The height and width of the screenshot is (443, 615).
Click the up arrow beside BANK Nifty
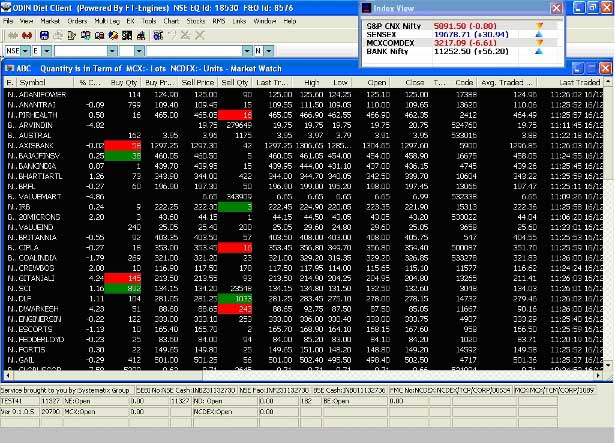pyautogui.click(x=540, y=51)
